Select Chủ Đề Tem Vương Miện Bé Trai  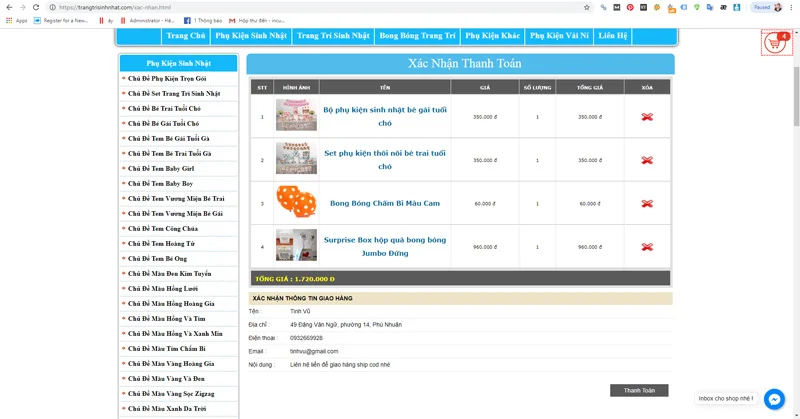(176, 199)
